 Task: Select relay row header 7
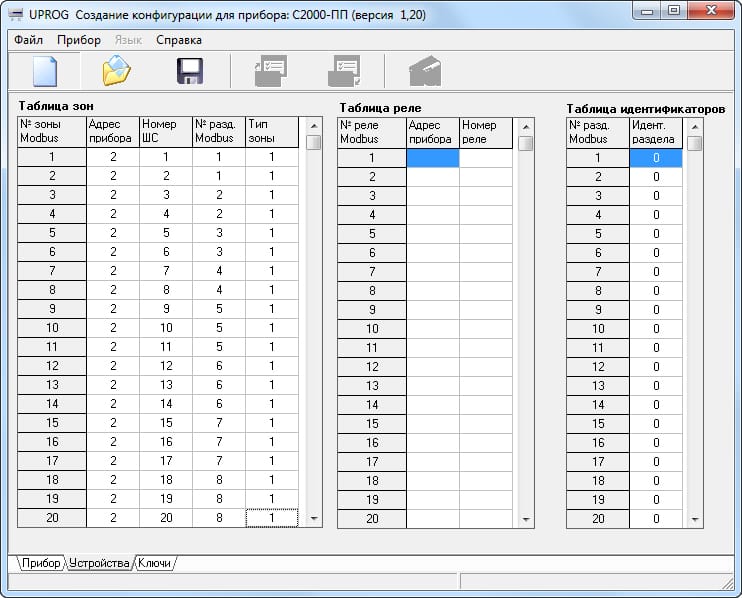tap(372, 272)
